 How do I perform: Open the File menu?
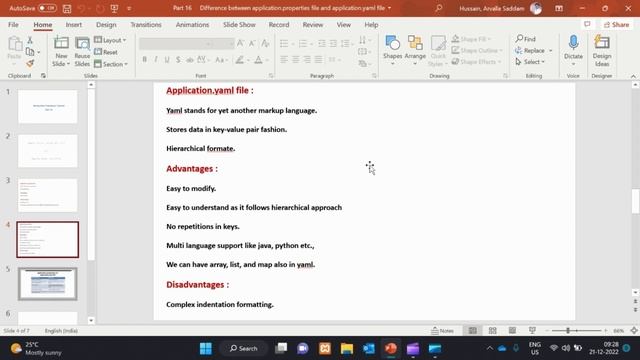click(x=13, y=24)
